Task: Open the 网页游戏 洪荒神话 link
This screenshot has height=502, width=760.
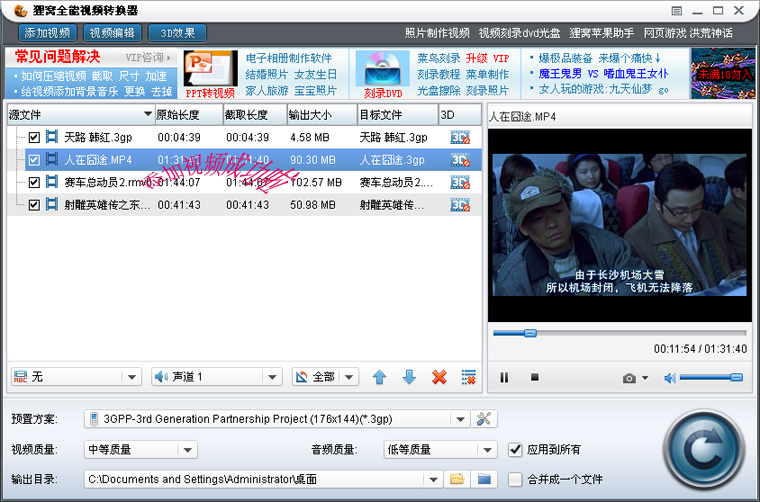Action: click(688, 33)
